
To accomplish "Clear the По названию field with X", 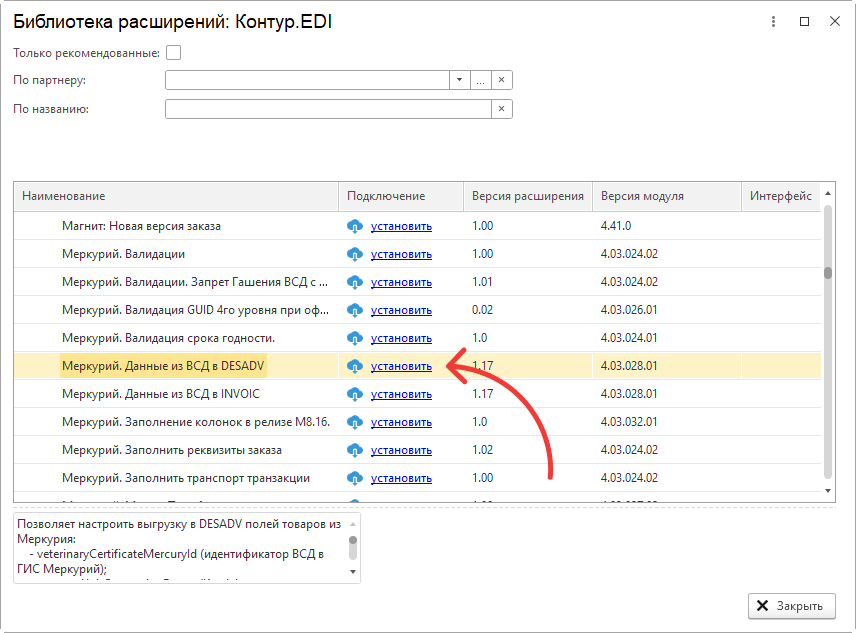I will coord(502,109).
